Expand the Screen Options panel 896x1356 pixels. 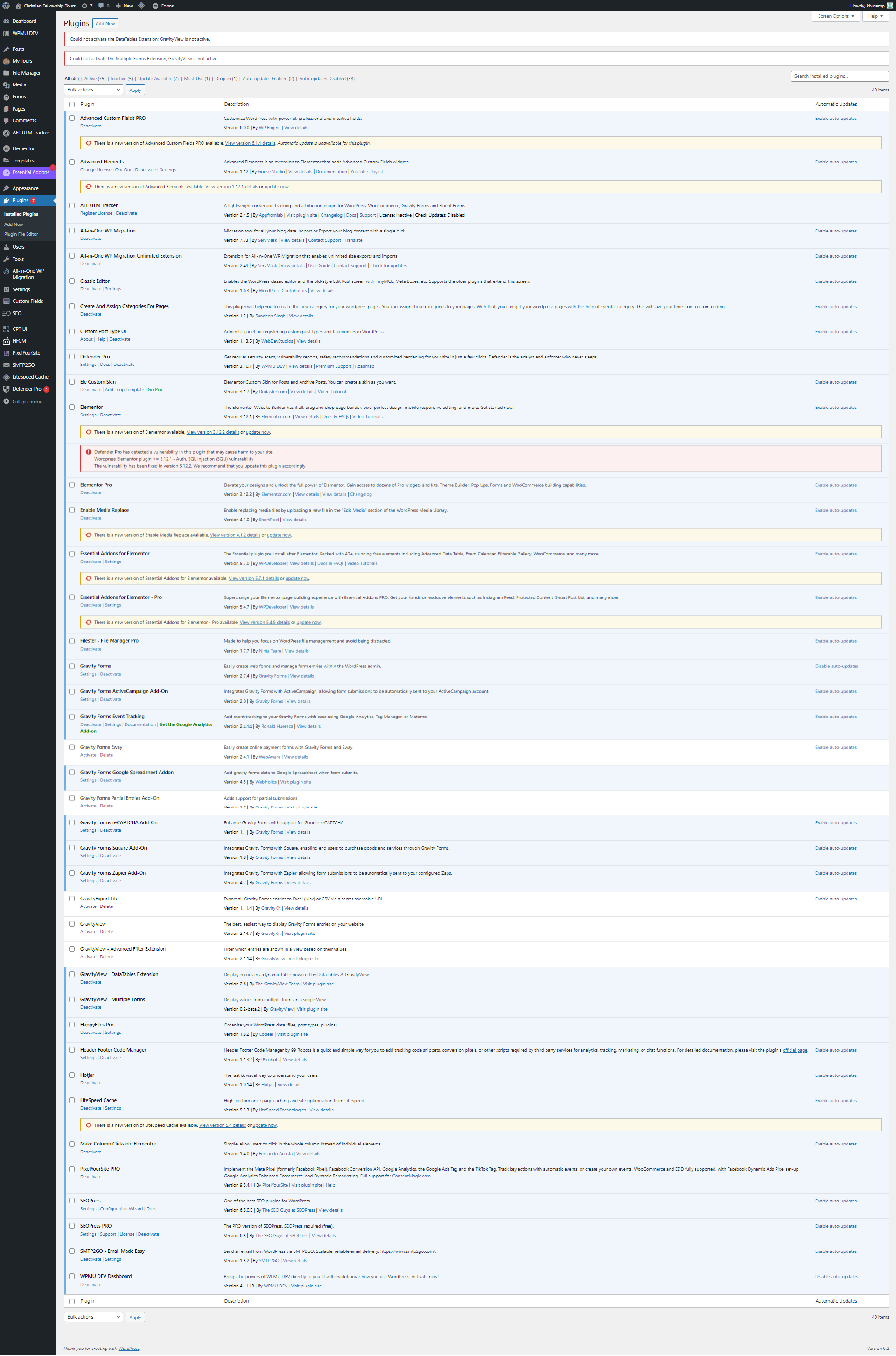(x=835, y=16)
